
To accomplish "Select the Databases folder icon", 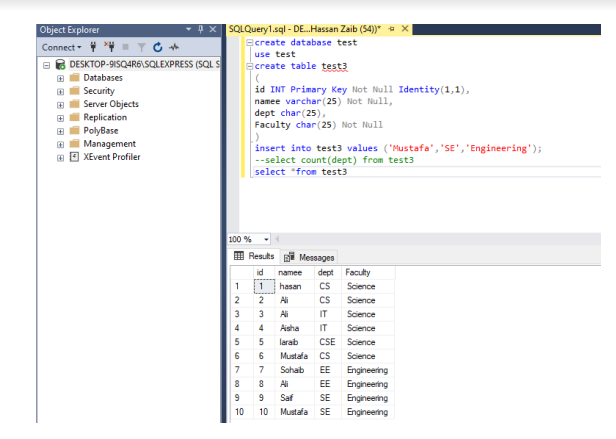I will coord(75,77).
